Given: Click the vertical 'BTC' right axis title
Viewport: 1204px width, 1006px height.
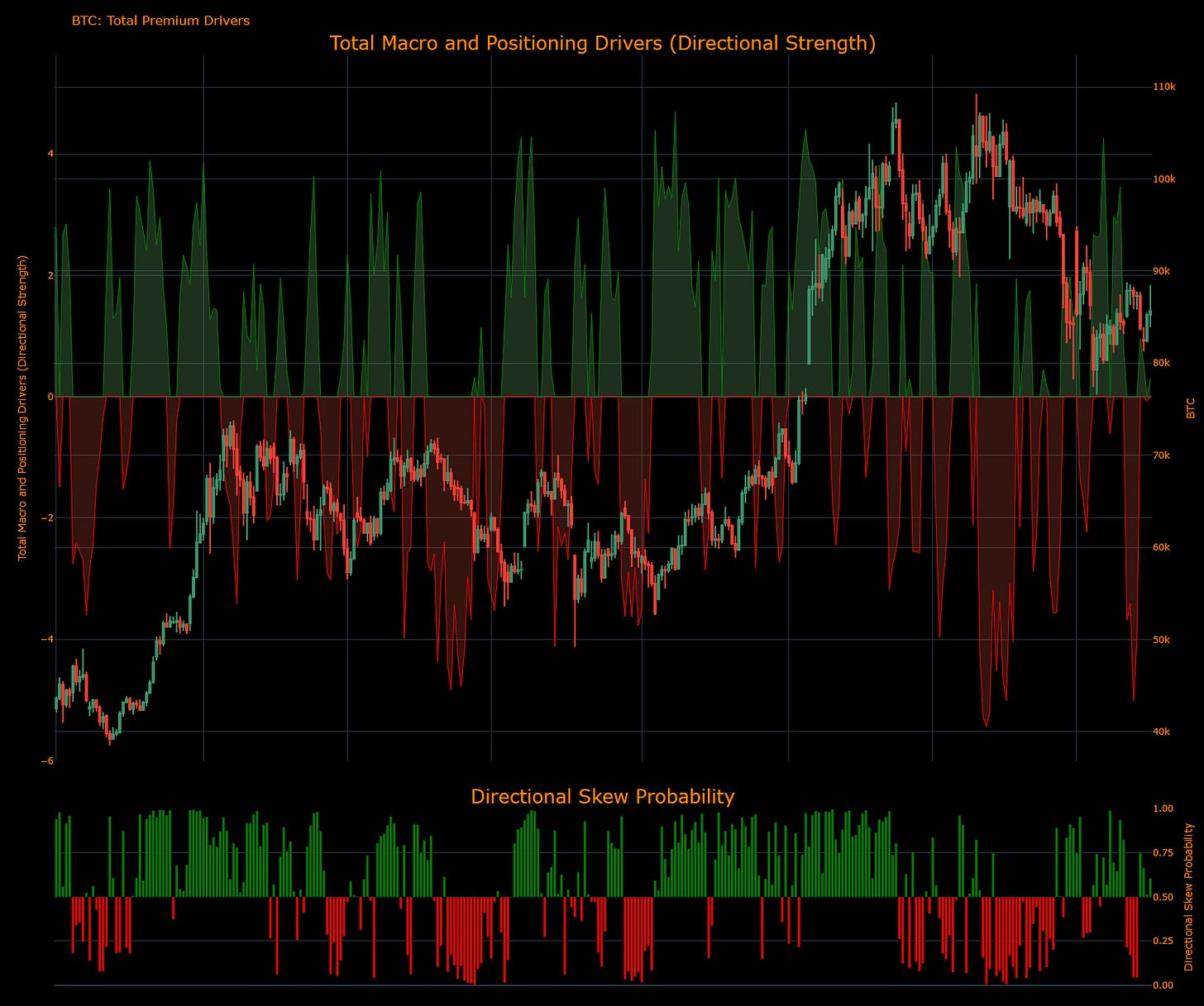Looking at the screenshot, I should [1191, 408].
